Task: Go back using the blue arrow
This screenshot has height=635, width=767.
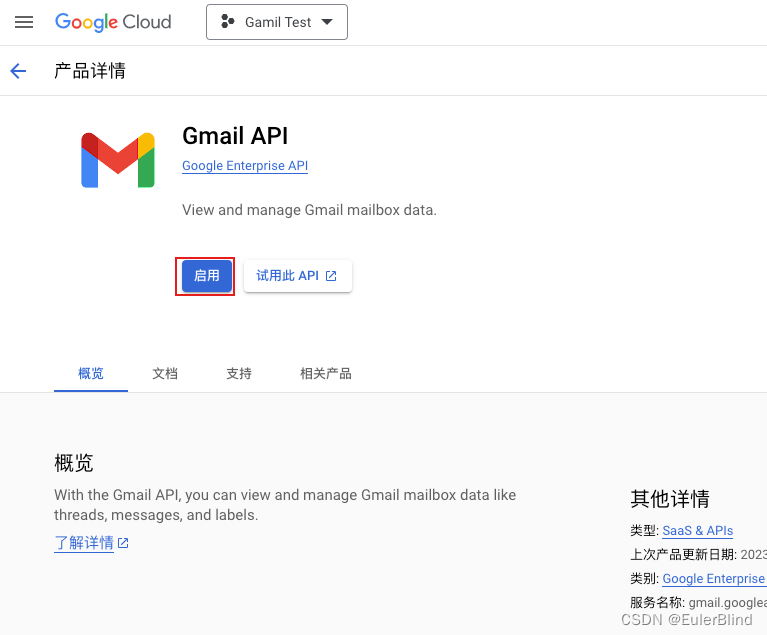Action: click(18, 71)
